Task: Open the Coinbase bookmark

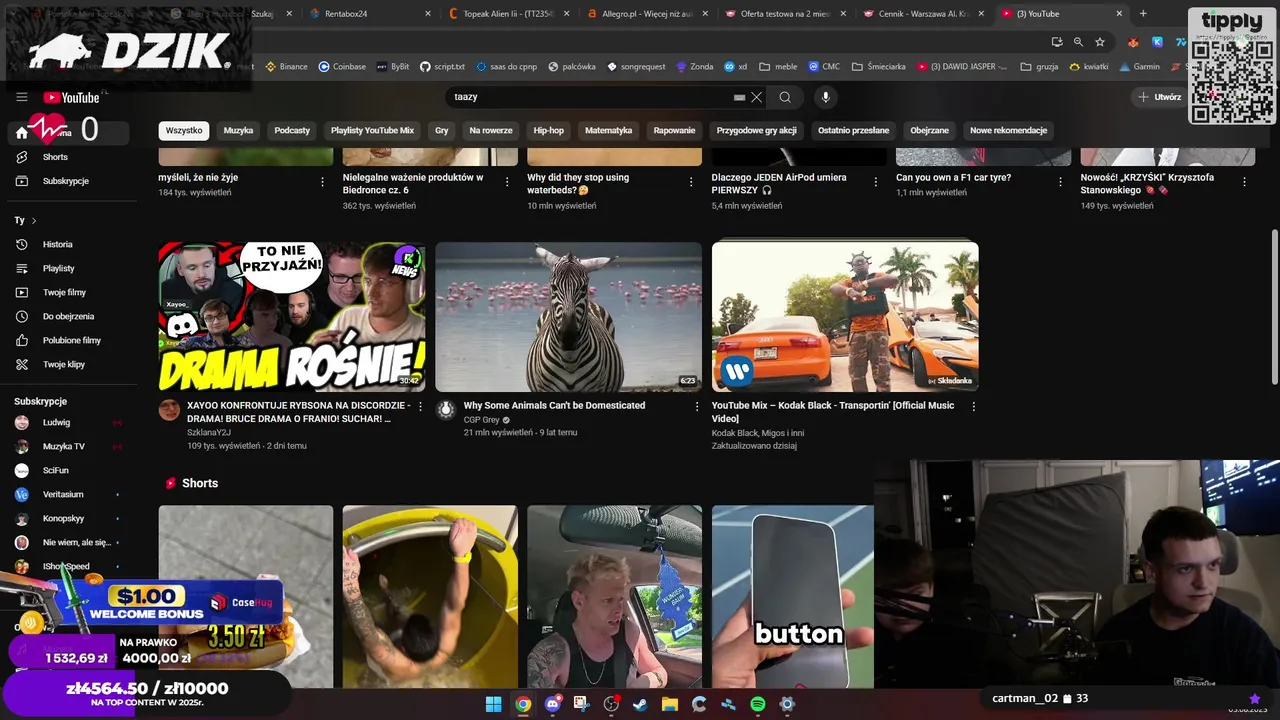Action: [342, 67]
